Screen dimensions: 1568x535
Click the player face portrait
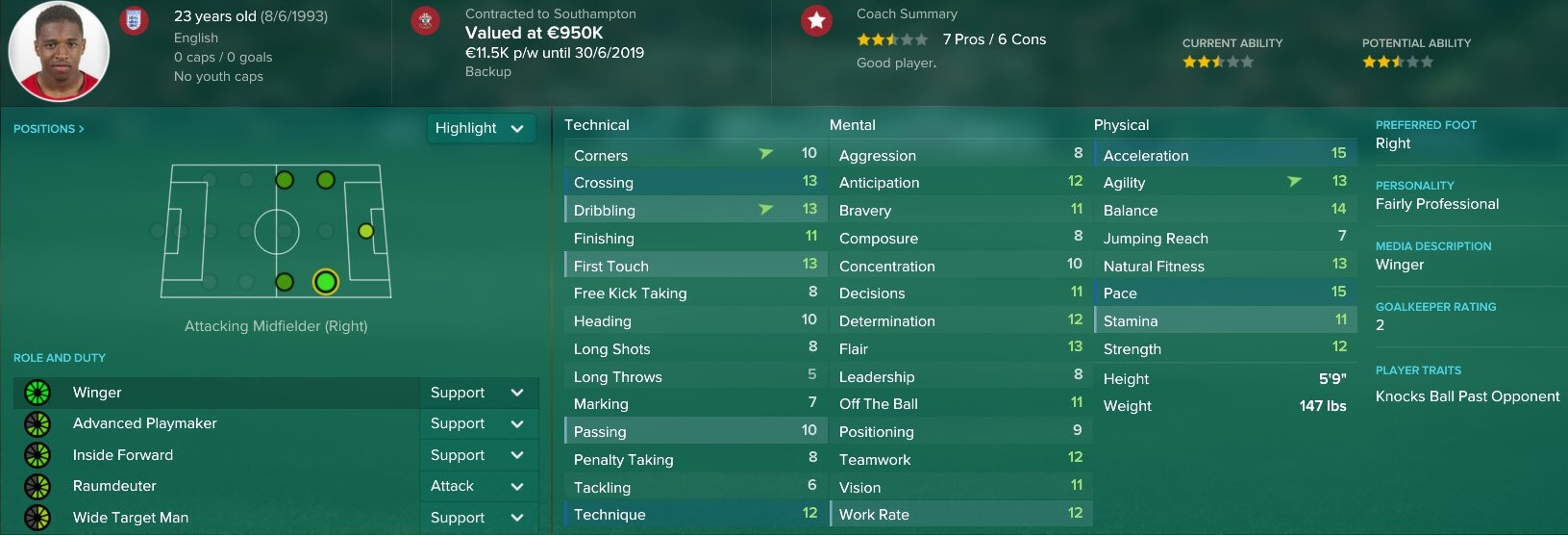tap(59, 51)
